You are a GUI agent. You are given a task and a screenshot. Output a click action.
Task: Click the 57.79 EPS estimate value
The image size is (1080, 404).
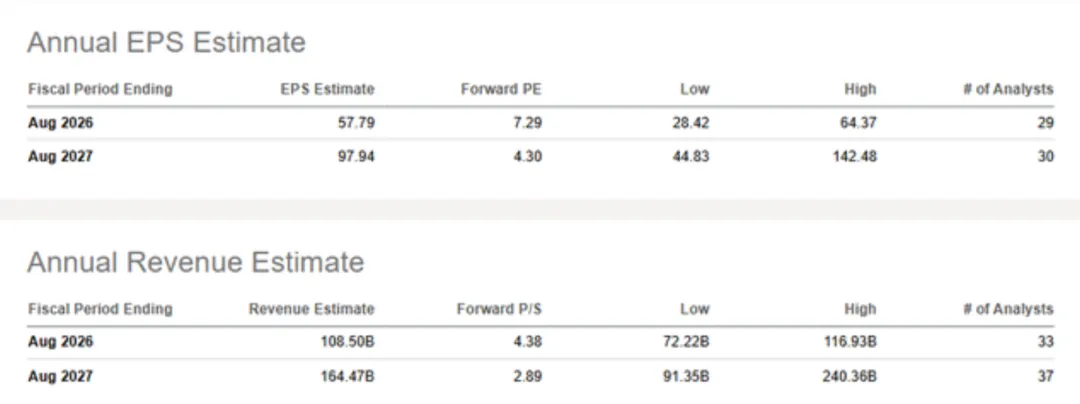coord(355,122)
